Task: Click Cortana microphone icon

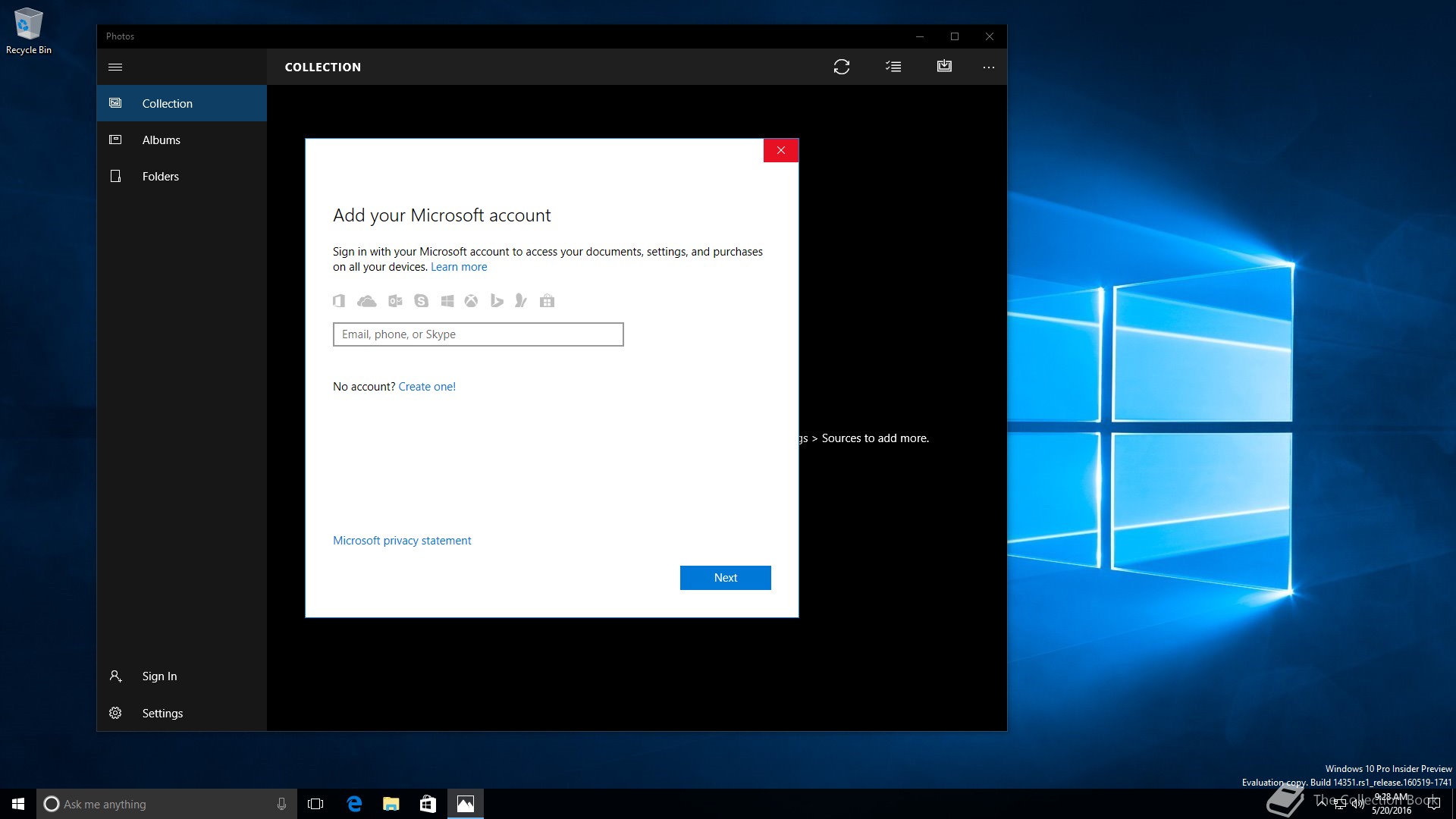Action: click(x=281, y=804)
